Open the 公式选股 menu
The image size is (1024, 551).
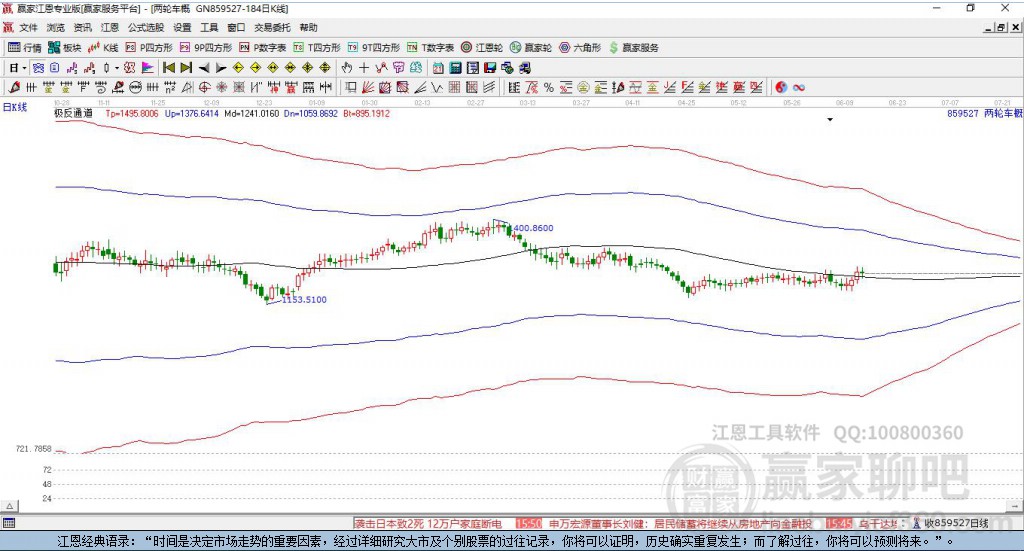(x=146, y=27)
